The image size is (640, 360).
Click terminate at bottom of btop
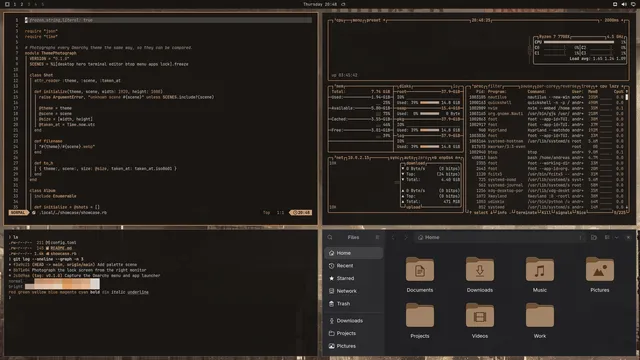(x=526, y=213)
